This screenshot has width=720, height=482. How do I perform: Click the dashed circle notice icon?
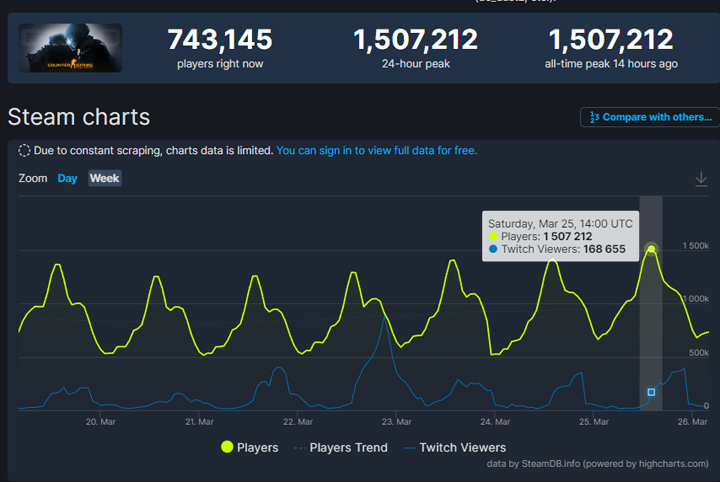click(x=24, y=151)
